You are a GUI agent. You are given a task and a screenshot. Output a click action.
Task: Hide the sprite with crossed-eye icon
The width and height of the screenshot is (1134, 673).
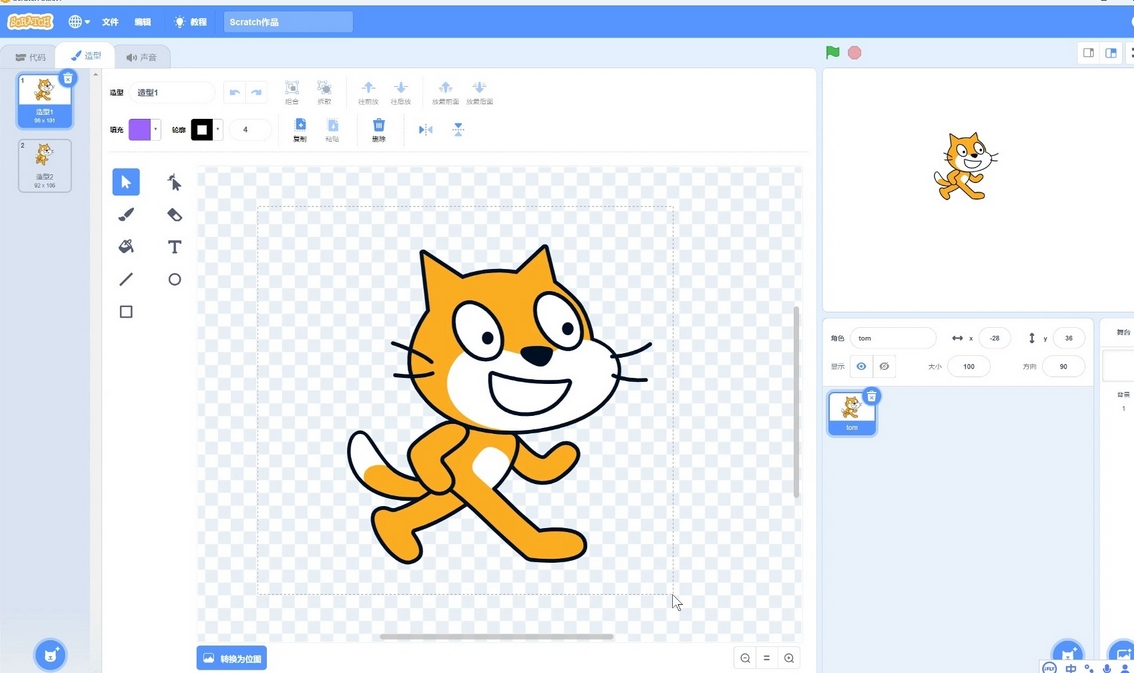(x=884, y=366)
